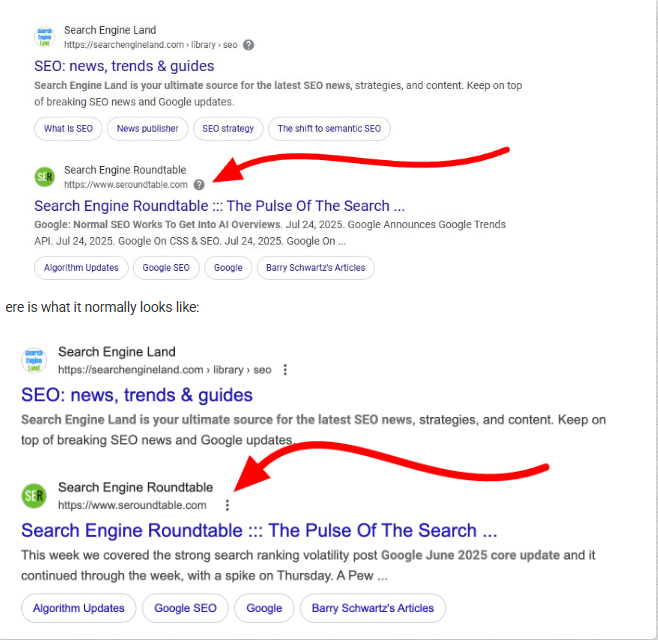Click green SER favicon in larger lower result

click(35, 495)
